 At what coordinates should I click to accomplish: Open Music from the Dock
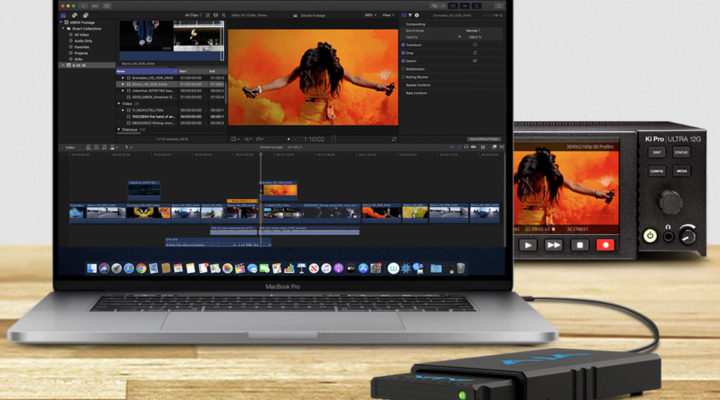[326, 268]
